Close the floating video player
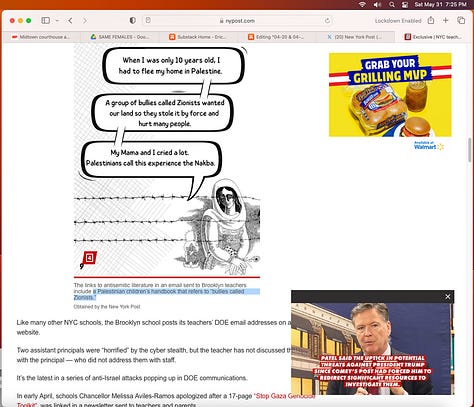The image size is (474, 407). [448, 296]
